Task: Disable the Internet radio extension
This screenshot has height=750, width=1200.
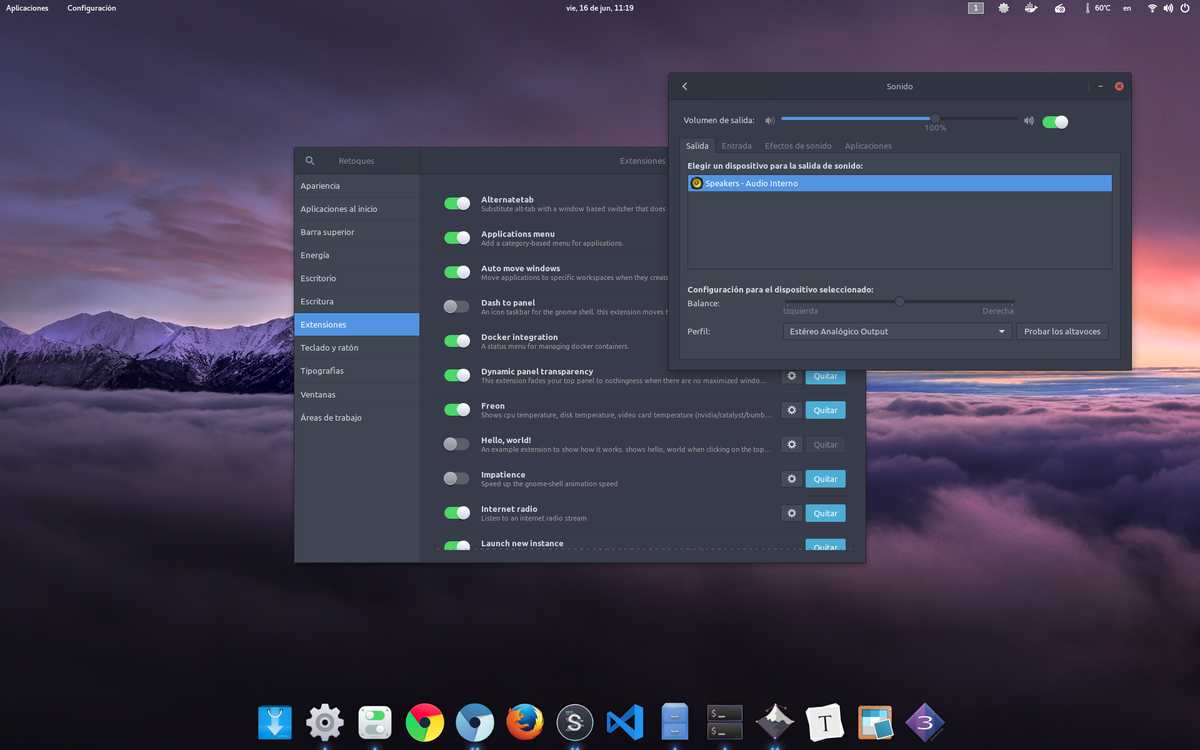Action: point(457,512)
